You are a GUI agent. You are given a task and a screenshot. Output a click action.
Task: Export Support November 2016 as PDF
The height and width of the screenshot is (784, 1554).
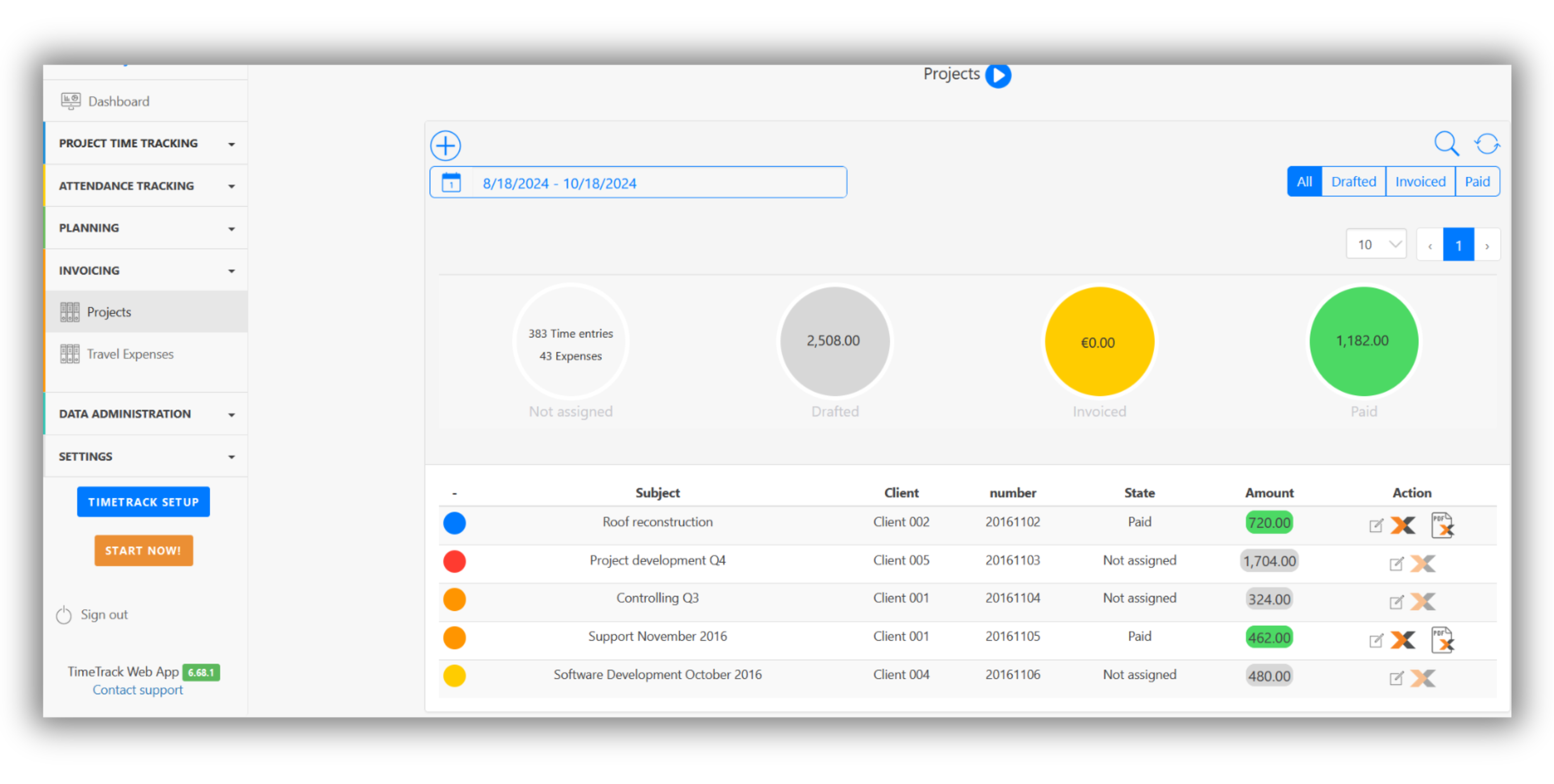1443,640
